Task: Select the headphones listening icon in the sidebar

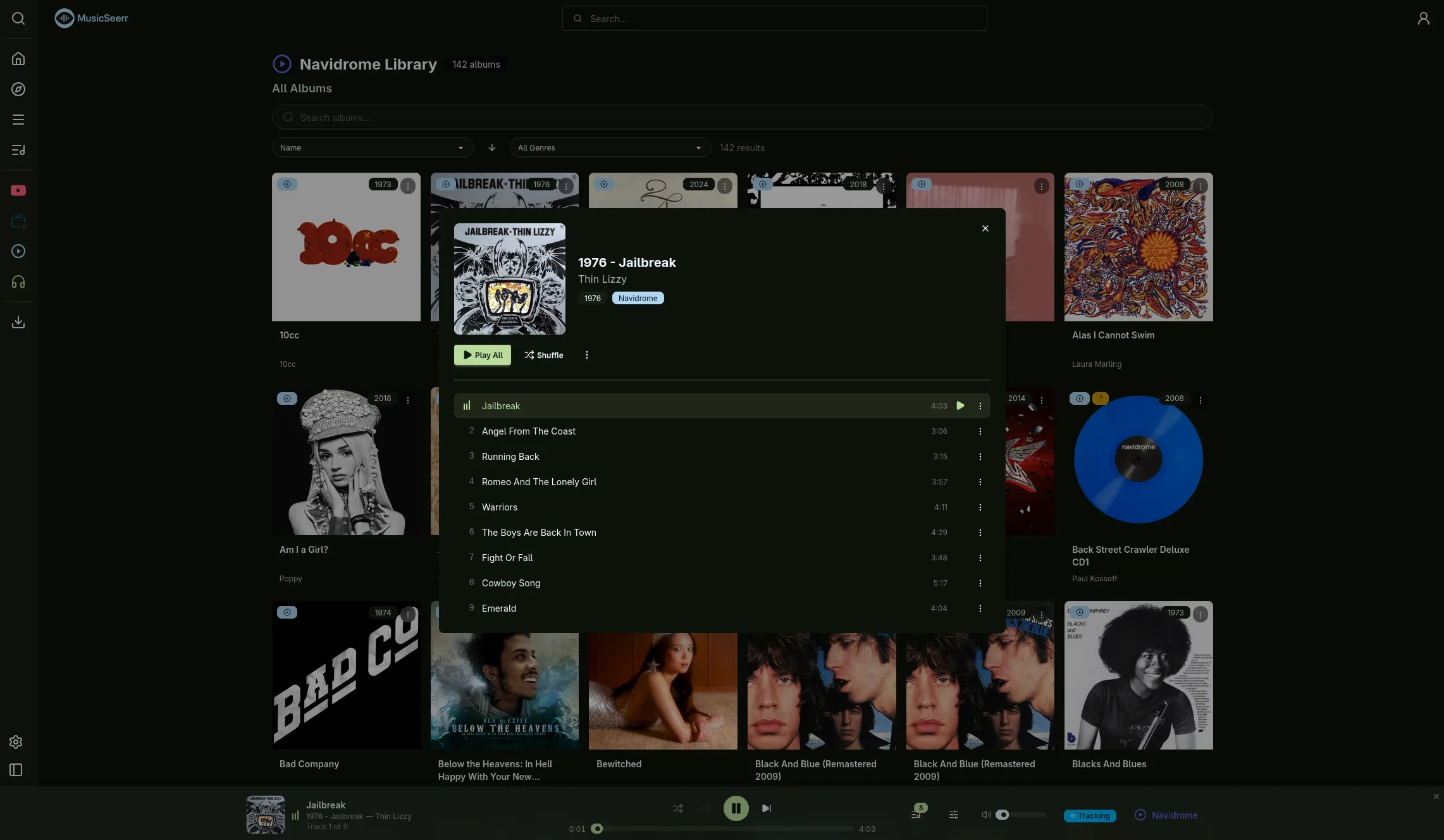Action: tap(18, 281)
